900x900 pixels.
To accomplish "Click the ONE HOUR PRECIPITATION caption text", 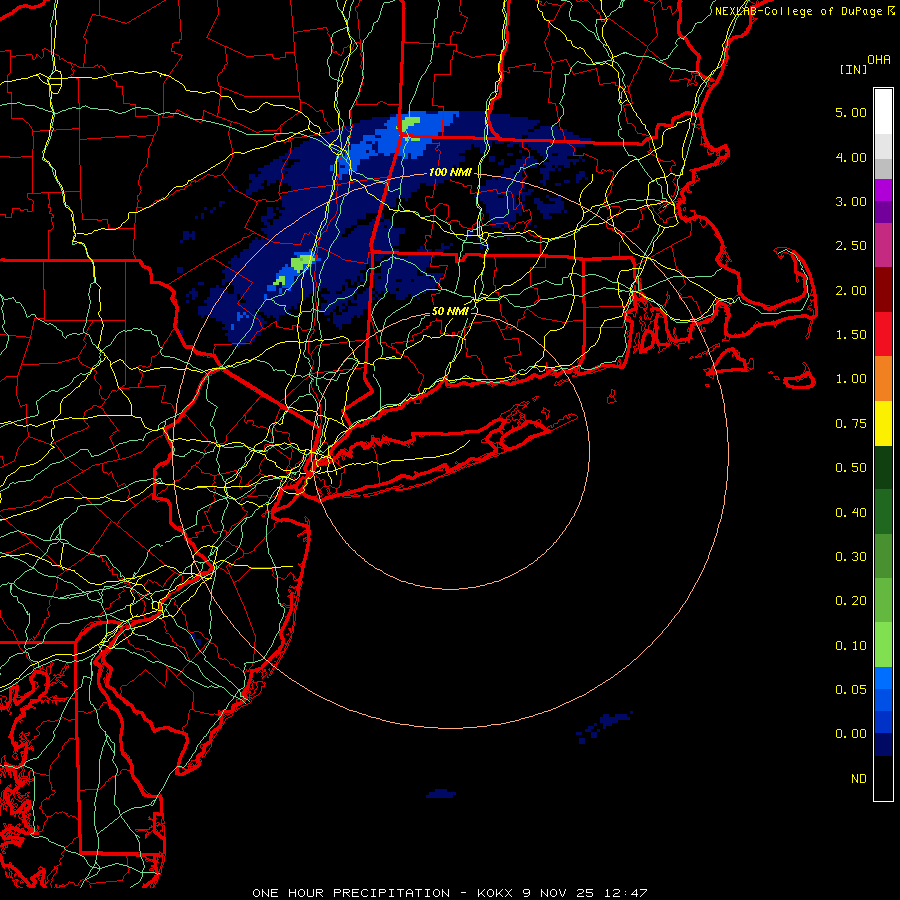I will (x=450, y=893).
